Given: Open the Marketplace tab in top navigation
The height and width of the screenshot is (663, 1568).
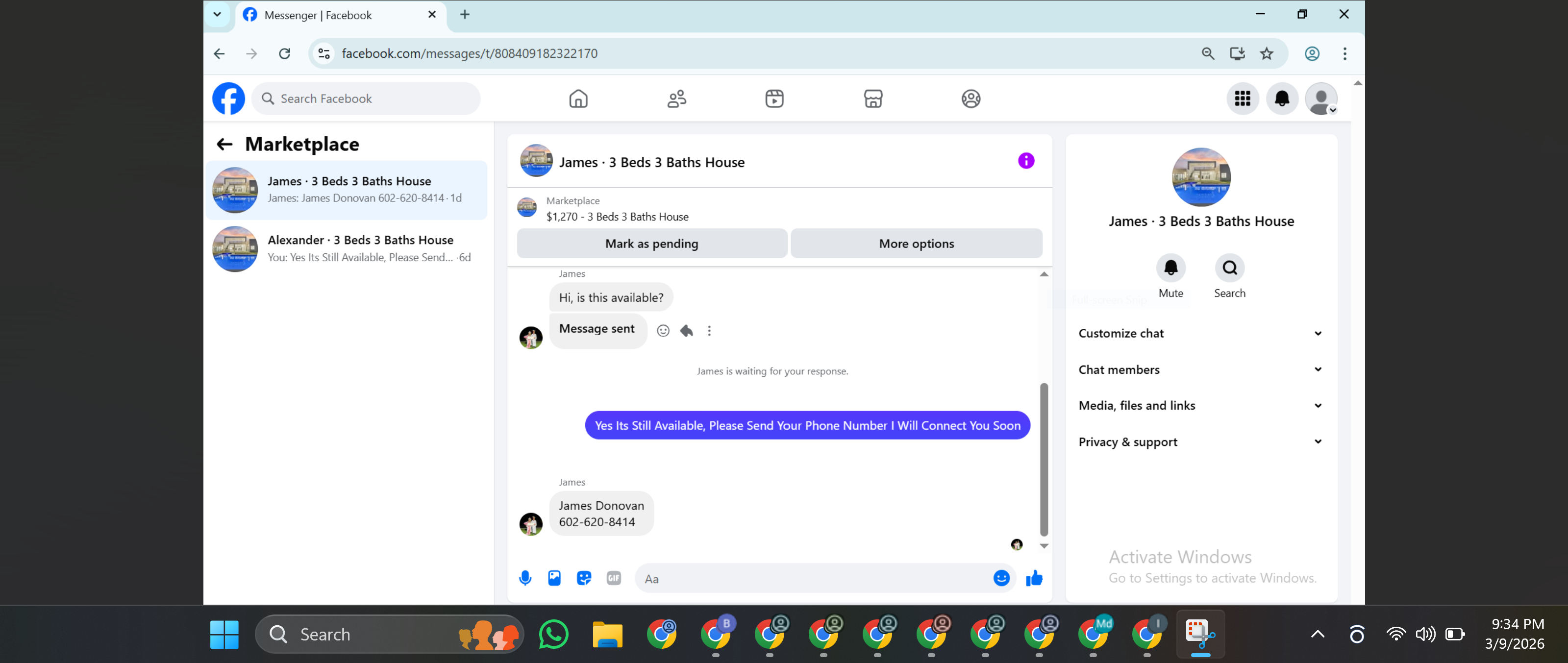Looking at the screenshot, I should [873, 98].
